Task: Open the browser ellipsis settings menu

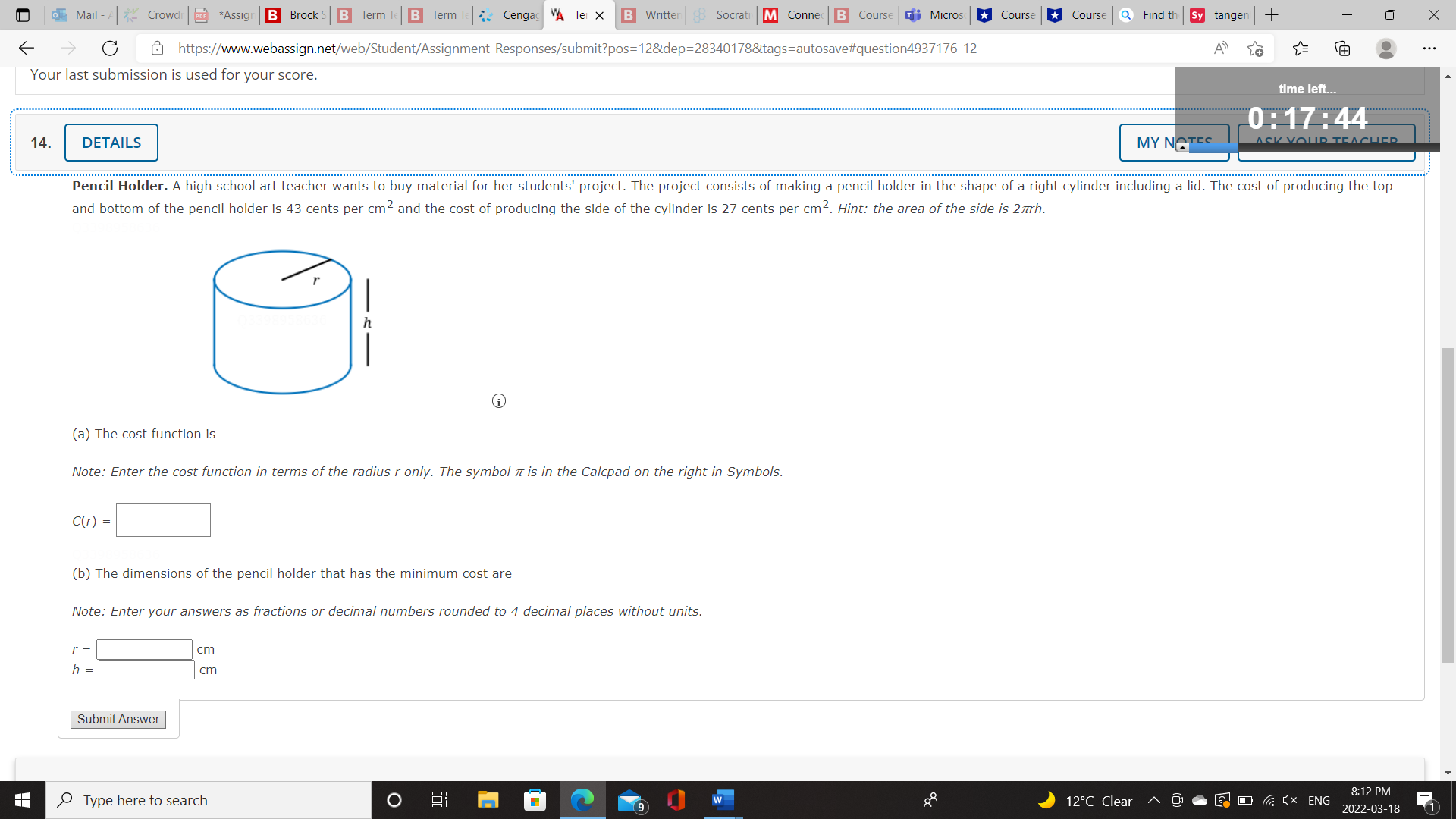Action: 1429,48
